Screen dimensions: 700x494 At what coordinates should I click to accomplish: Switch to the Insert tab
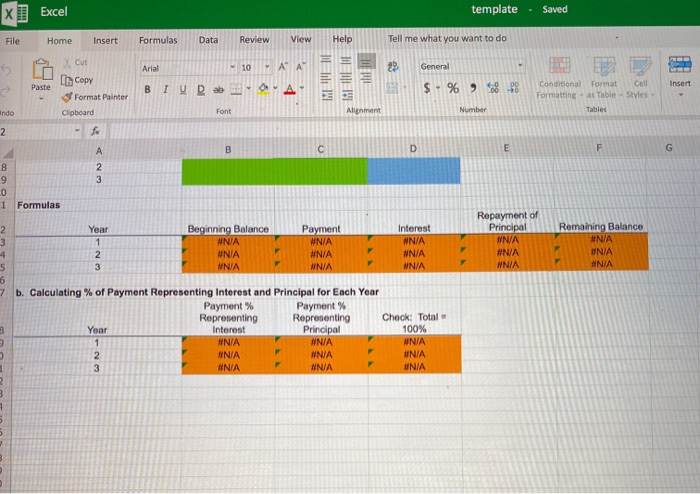(x=105, y=41)
